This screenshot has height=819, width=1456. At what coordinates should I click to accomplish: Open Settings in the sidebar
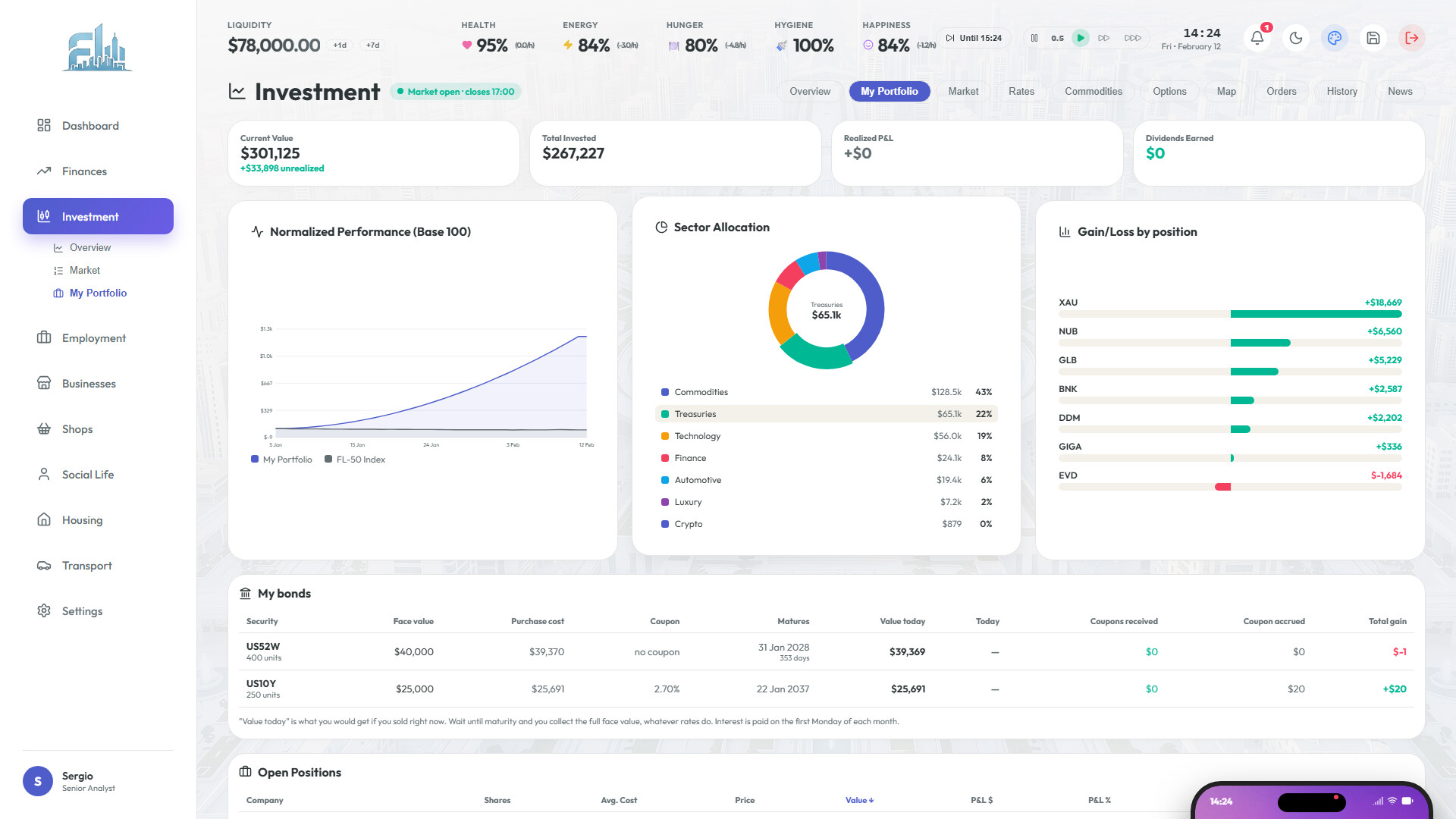point(98,611)
